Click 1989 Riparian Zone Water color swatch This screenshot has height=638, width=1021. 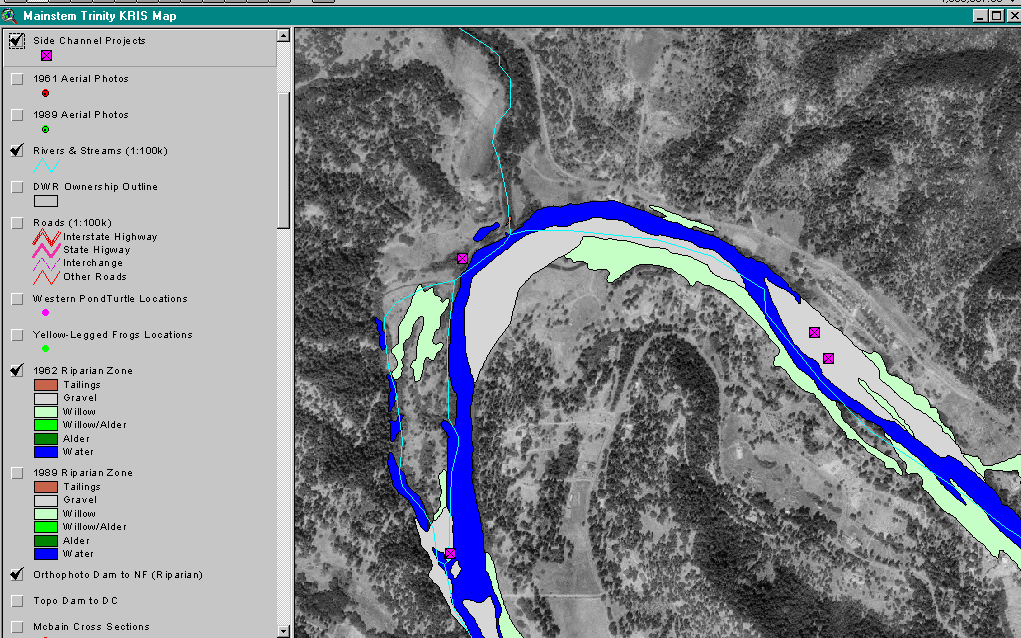pos(46,554)
